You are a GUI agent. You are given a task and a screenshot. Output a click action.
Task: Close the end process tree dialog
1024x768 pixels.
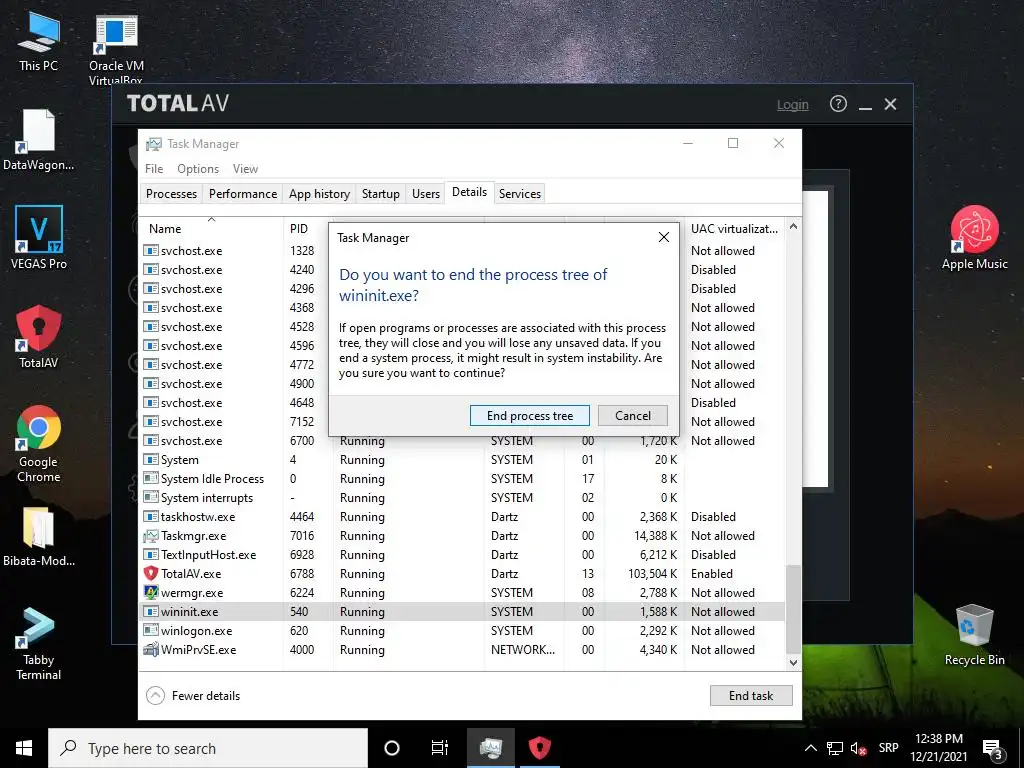pyautogui.click(x=664, y=237)
